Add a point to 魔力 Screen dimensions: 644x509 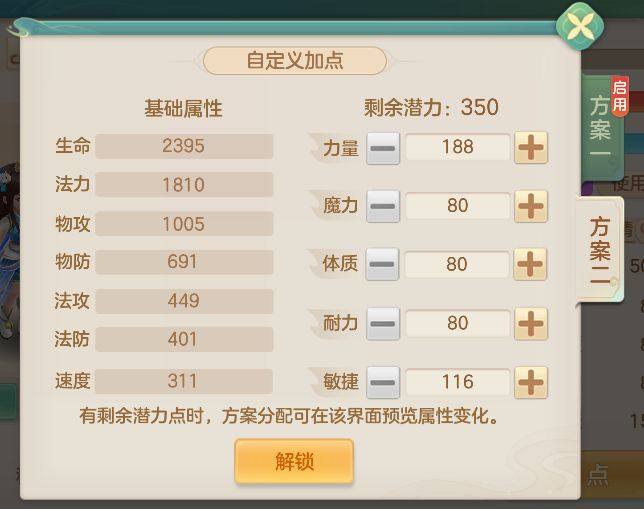tap(531, 207)
